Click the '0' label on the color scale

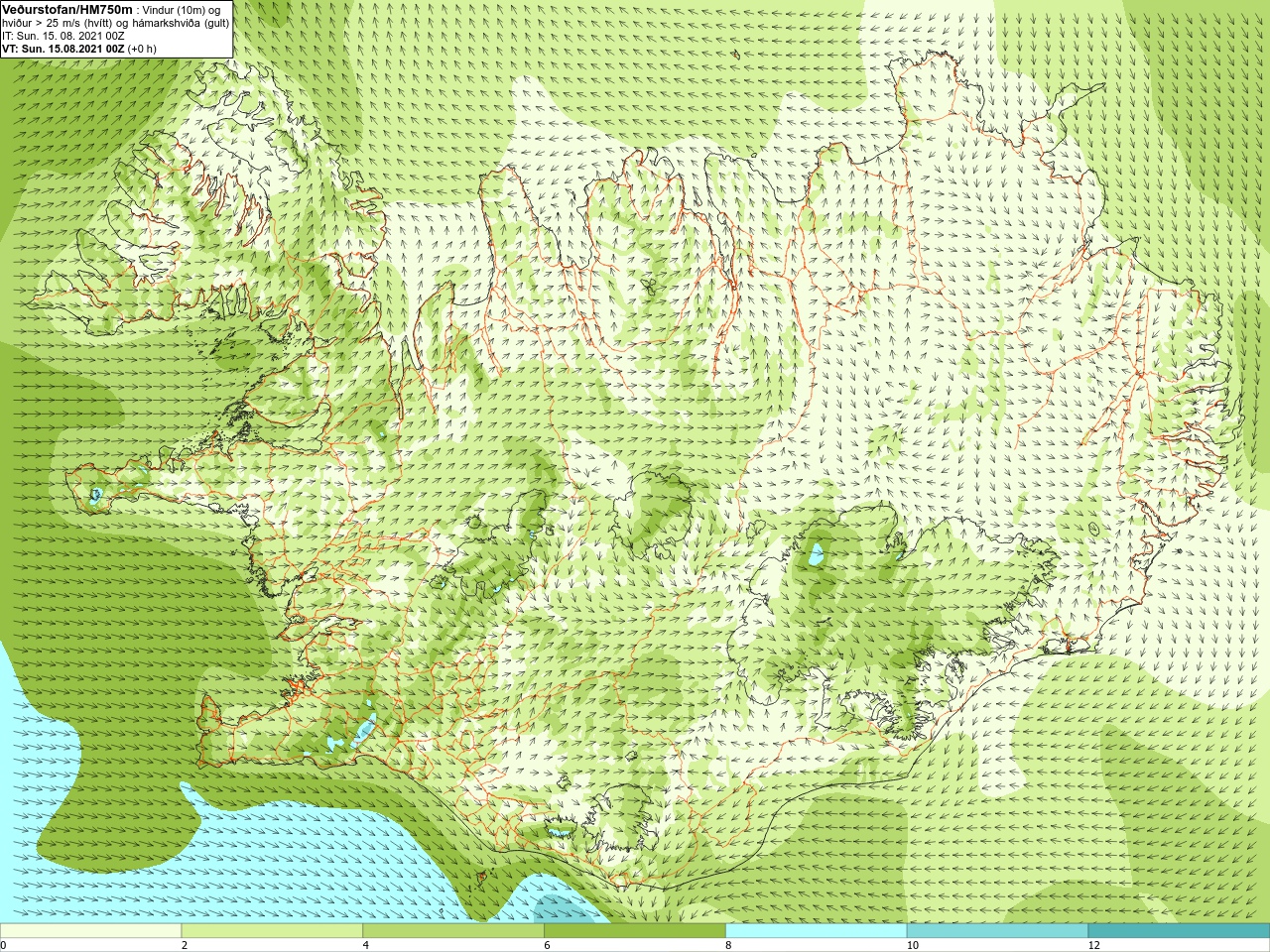[x=4, y=945]
